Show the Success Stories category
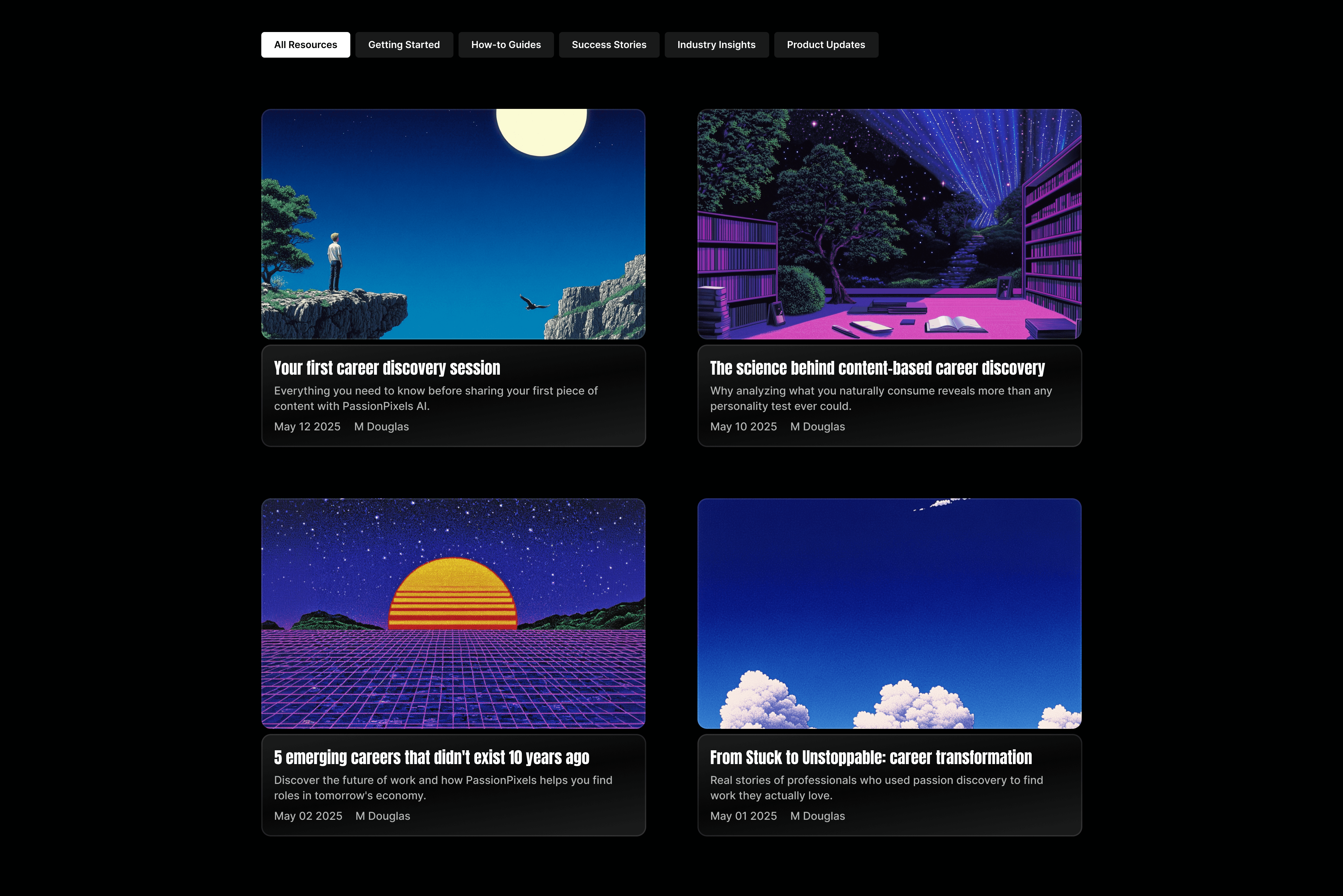 tap(609, 45)
